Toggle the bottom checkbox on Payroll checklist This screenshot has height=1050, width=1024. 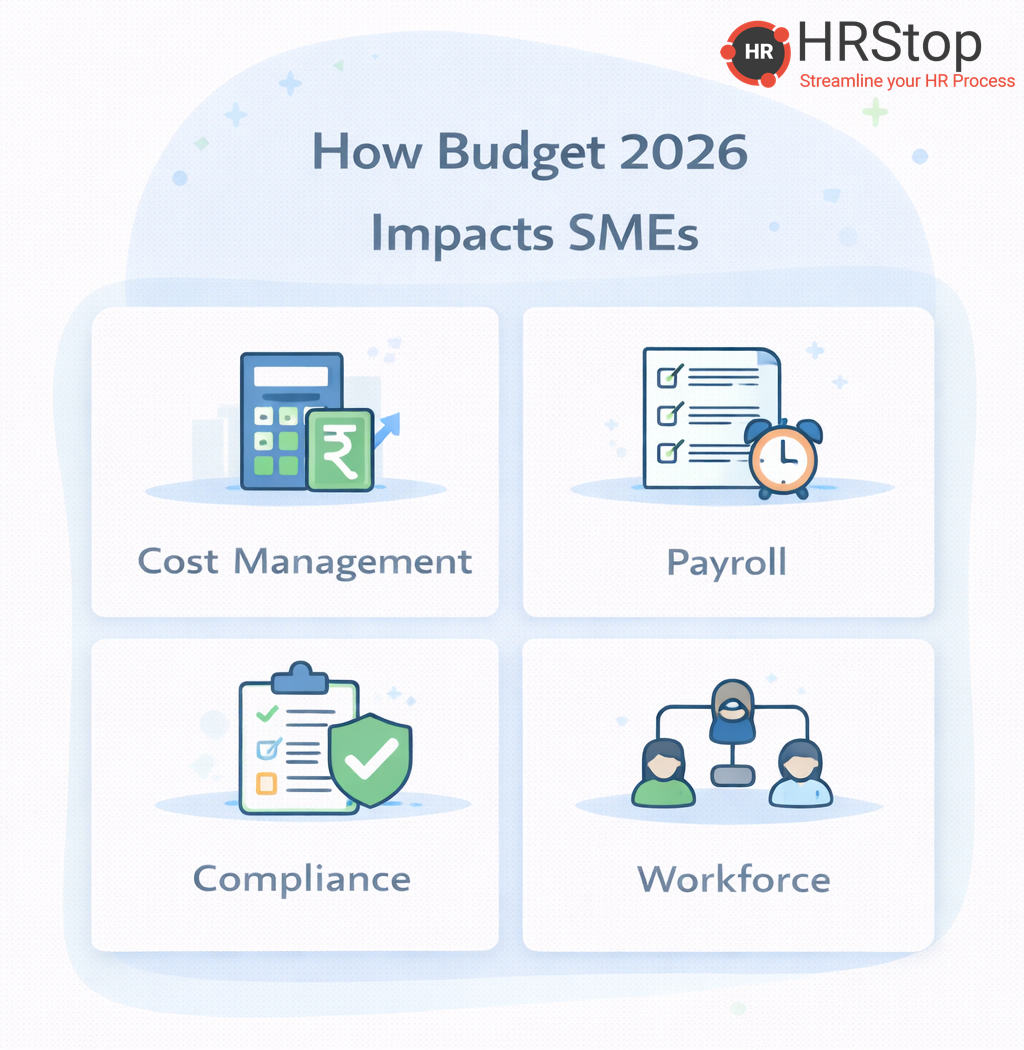(x=668, y=449)
